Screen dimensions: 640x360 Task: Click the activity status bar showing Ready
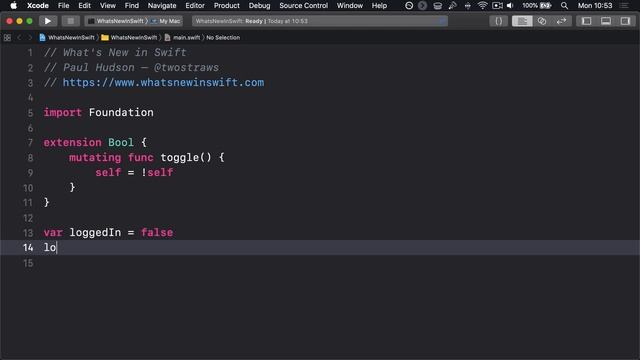coord(320,21)
